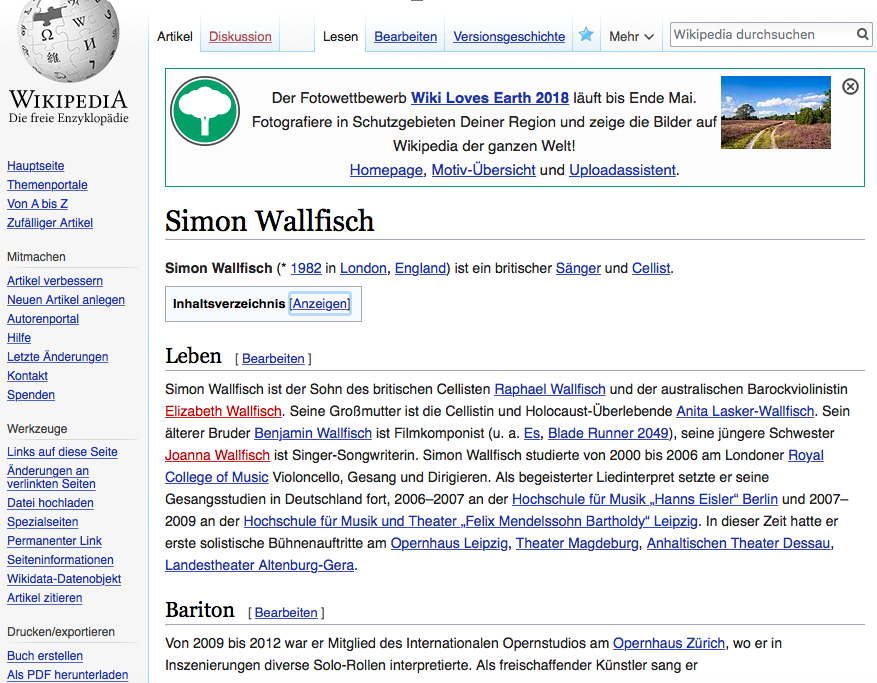Image resolution: width=877 pixels, height=683 pixels.
Task: Open the Cellist link
Action: [650, 269]
